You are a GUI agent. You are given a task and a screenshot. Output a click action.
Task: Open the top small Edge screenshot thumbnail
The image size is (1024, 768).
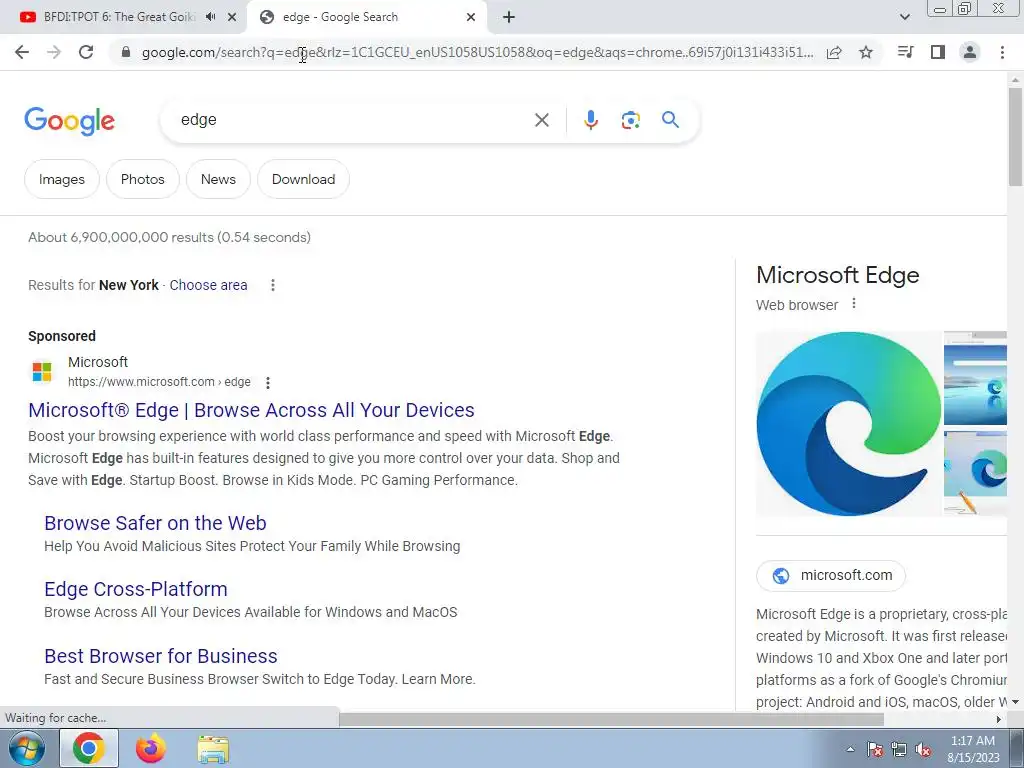(x=975, y=378)
